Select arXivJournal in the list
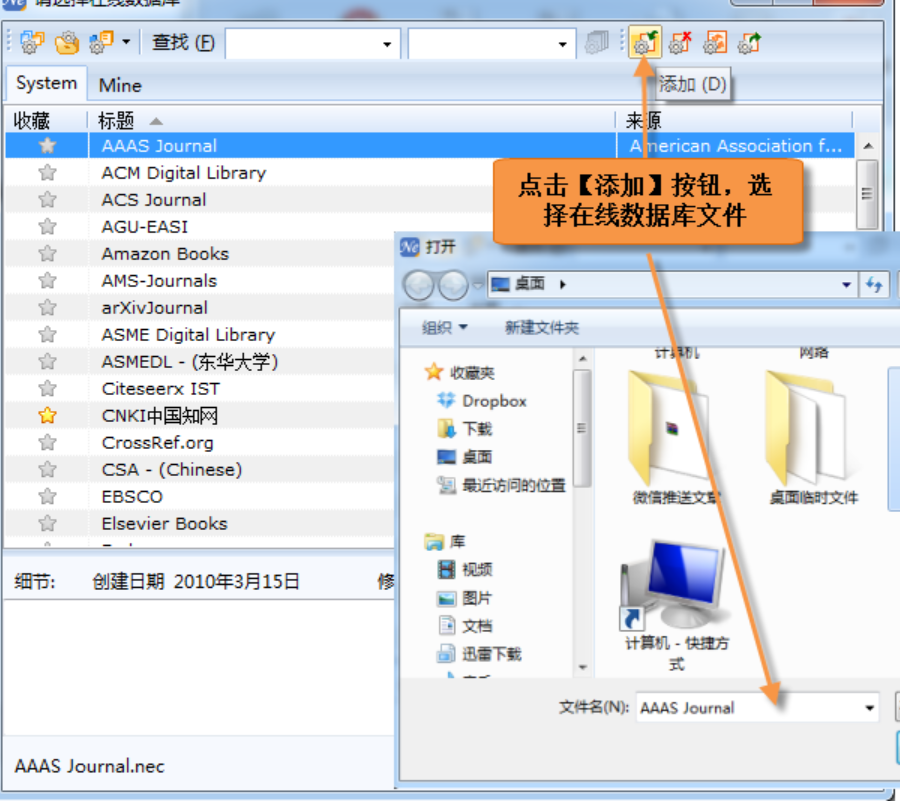 154,308
